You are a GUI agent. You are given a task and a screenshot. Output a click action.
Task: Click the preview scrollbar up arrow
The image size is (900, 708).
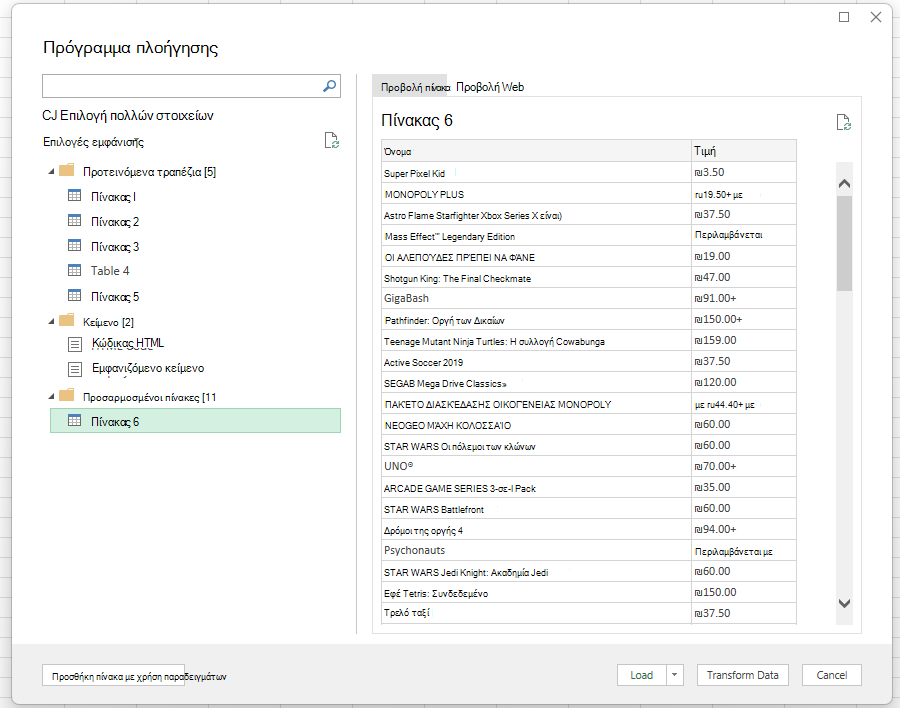(844, 184)
